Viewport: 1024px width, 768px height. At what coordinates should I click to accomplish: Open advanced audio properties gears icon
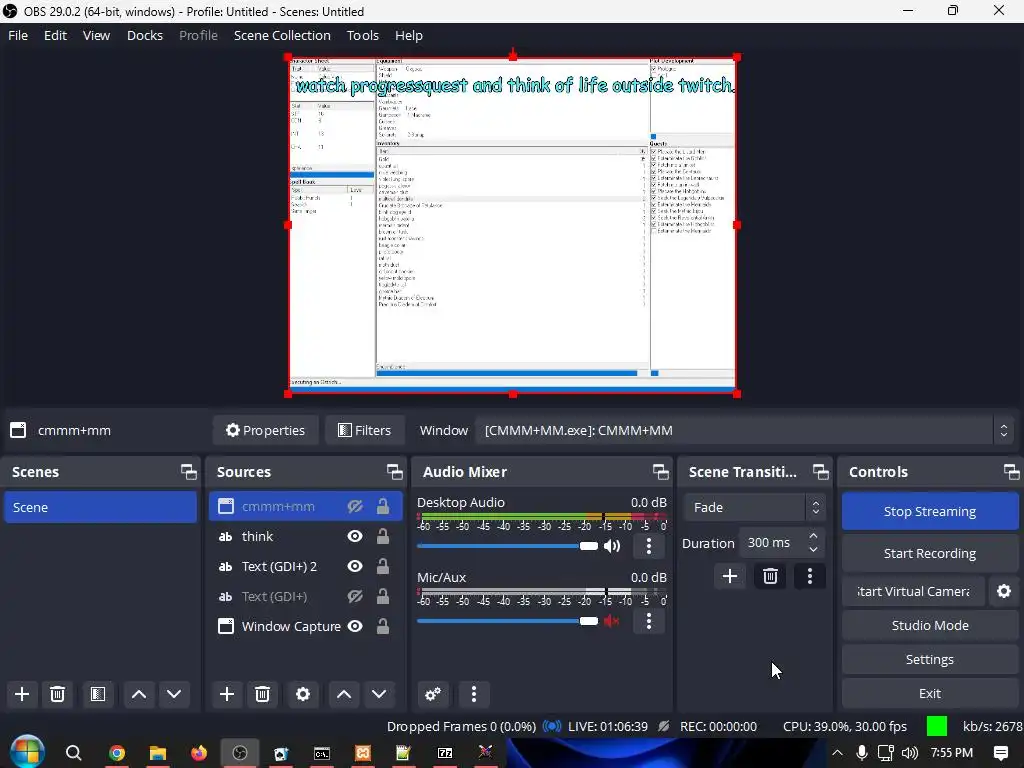pyautogui.click(x=433, y=694)
